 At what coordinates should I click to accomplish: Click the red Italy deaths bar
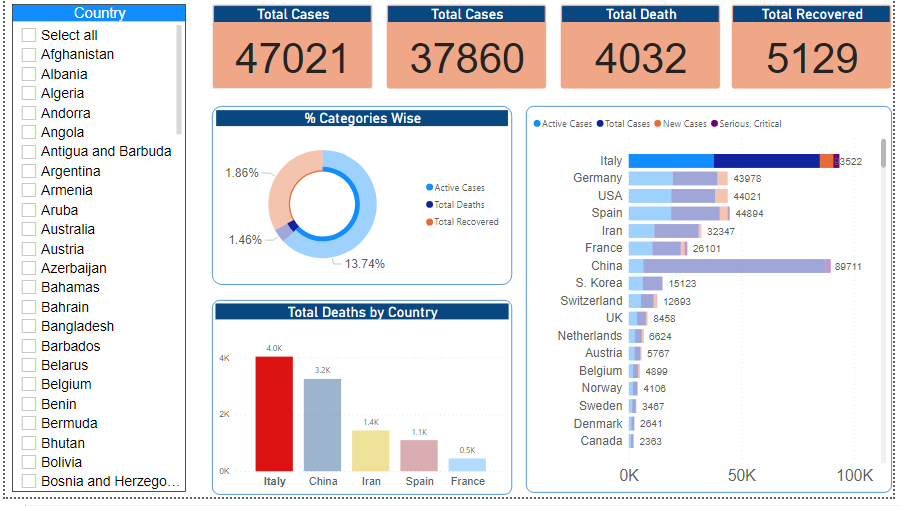click(274, 414)
